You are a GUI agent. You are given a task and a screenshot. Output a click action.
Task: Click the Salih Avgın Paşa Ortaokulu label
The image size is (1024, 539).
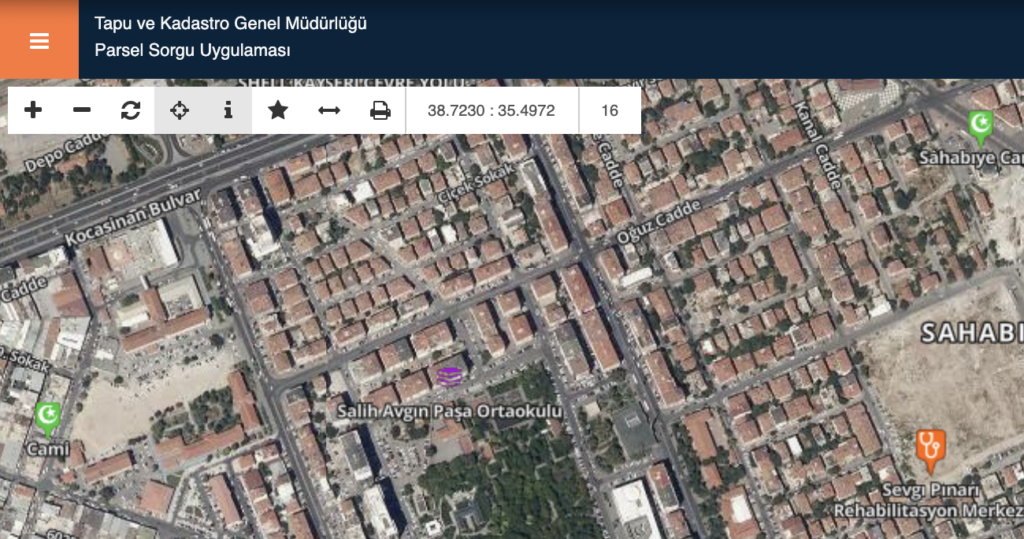(449, 412)
